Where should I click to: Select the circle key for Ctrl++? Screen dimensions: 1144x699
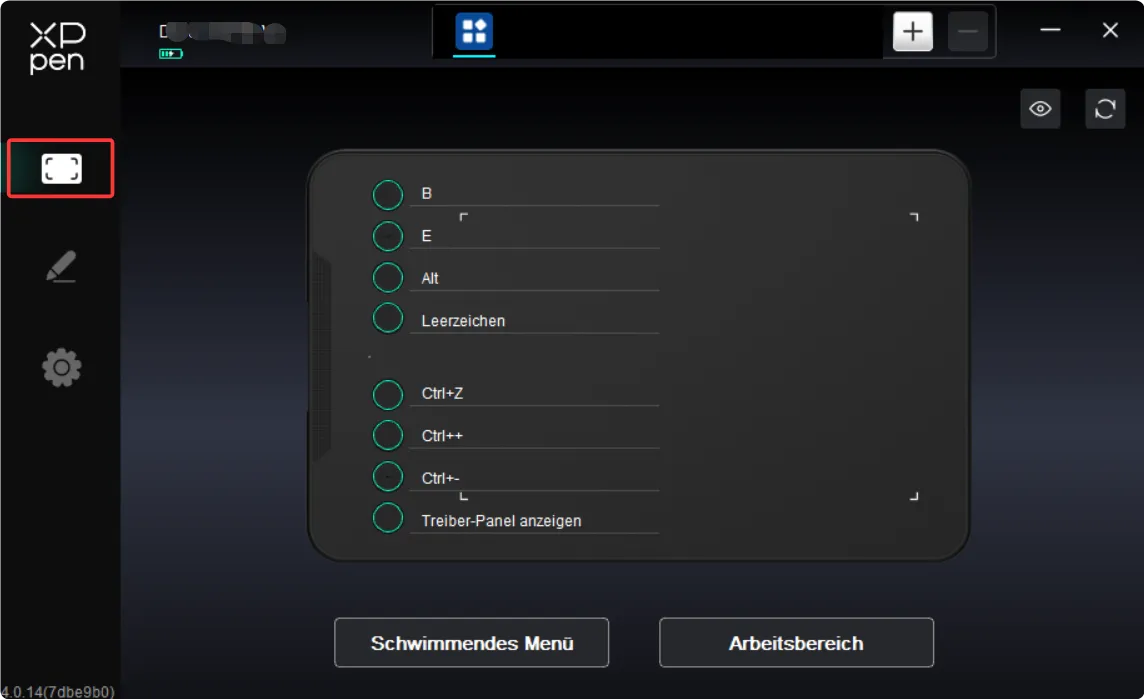(x=387, y=436)
